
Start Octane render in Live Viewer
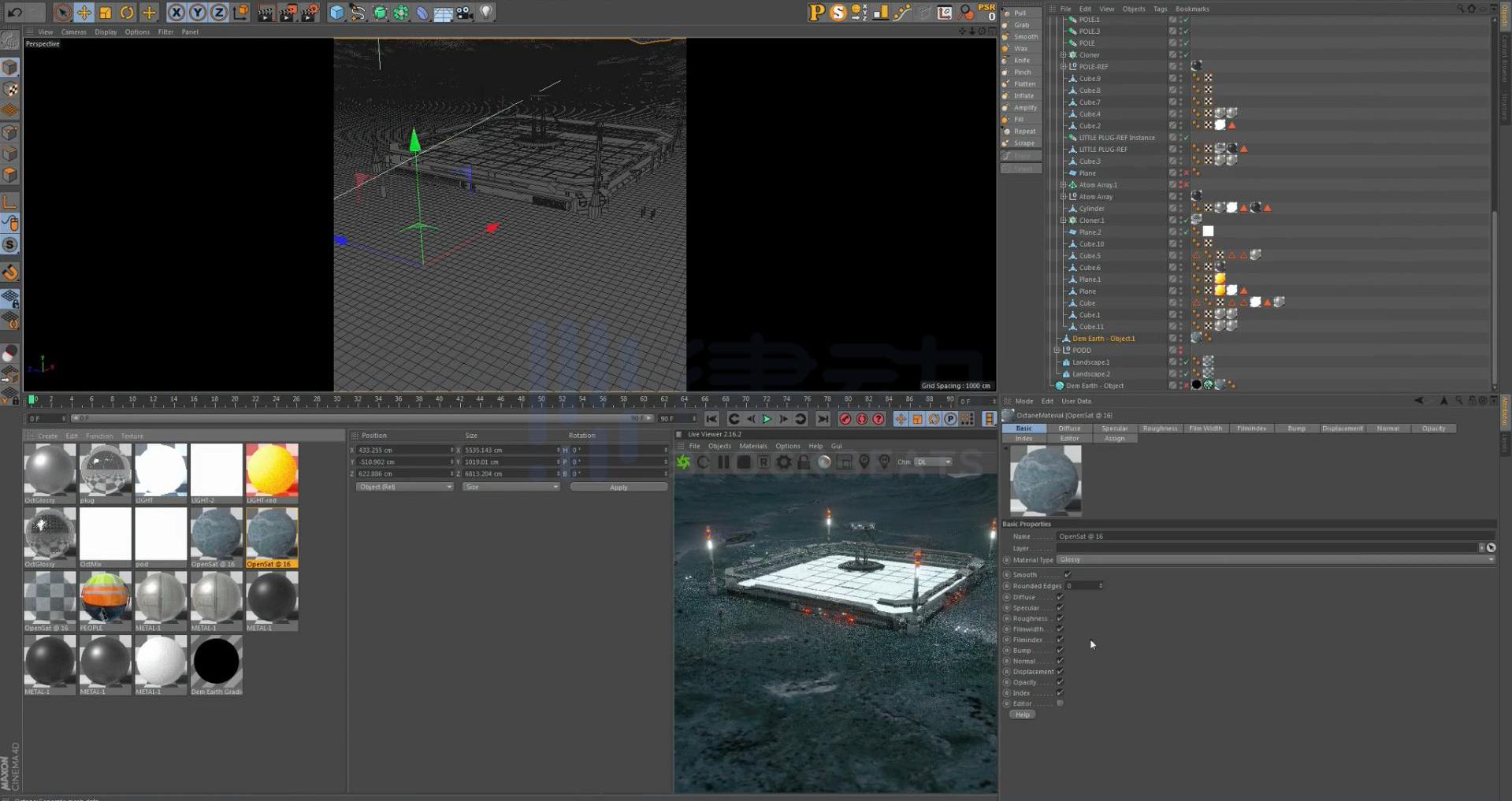[683, 462]
